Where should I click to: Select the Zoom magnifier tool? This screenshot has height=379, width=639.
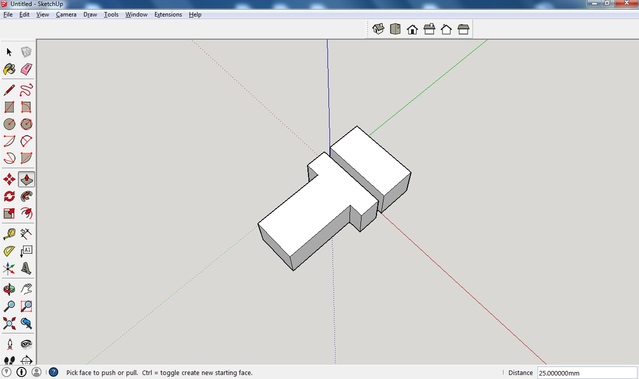pos(9,306)
